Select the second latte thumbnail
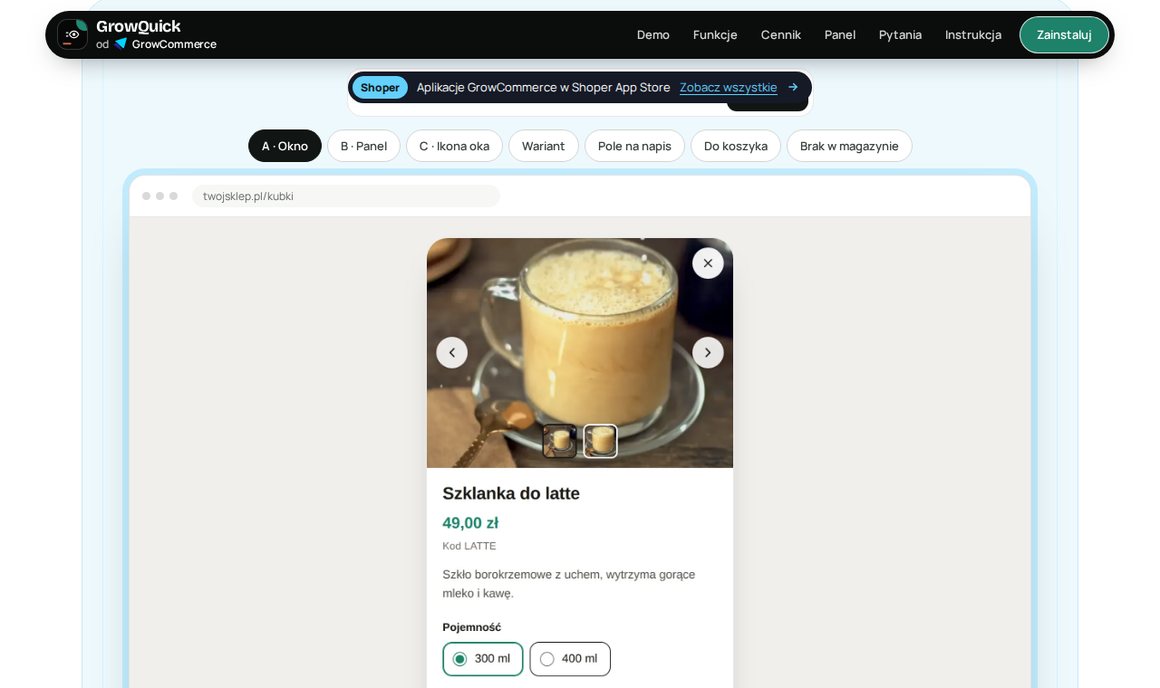The height and width of the screenshot is (688, 1160). pyautogui.click(x=600, y=441)
